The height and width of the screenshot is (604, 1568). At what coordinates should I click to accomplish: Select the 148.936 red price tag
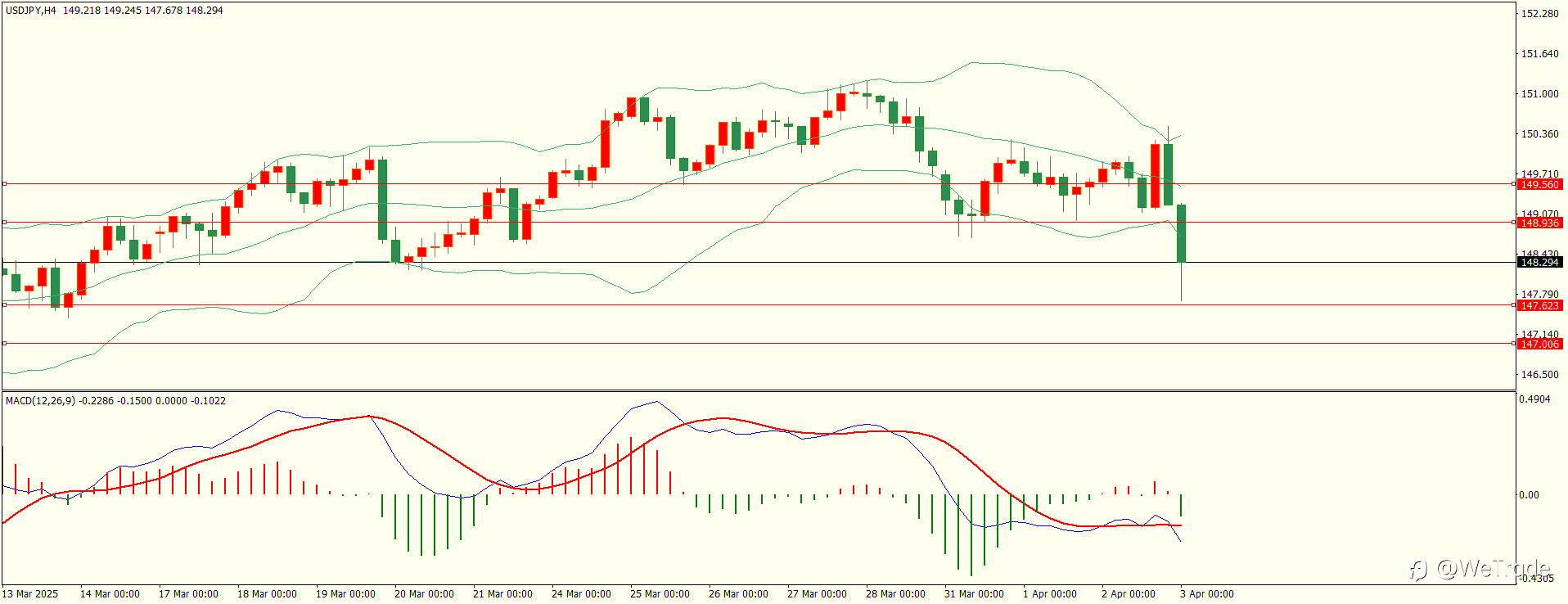point(1539,223)
